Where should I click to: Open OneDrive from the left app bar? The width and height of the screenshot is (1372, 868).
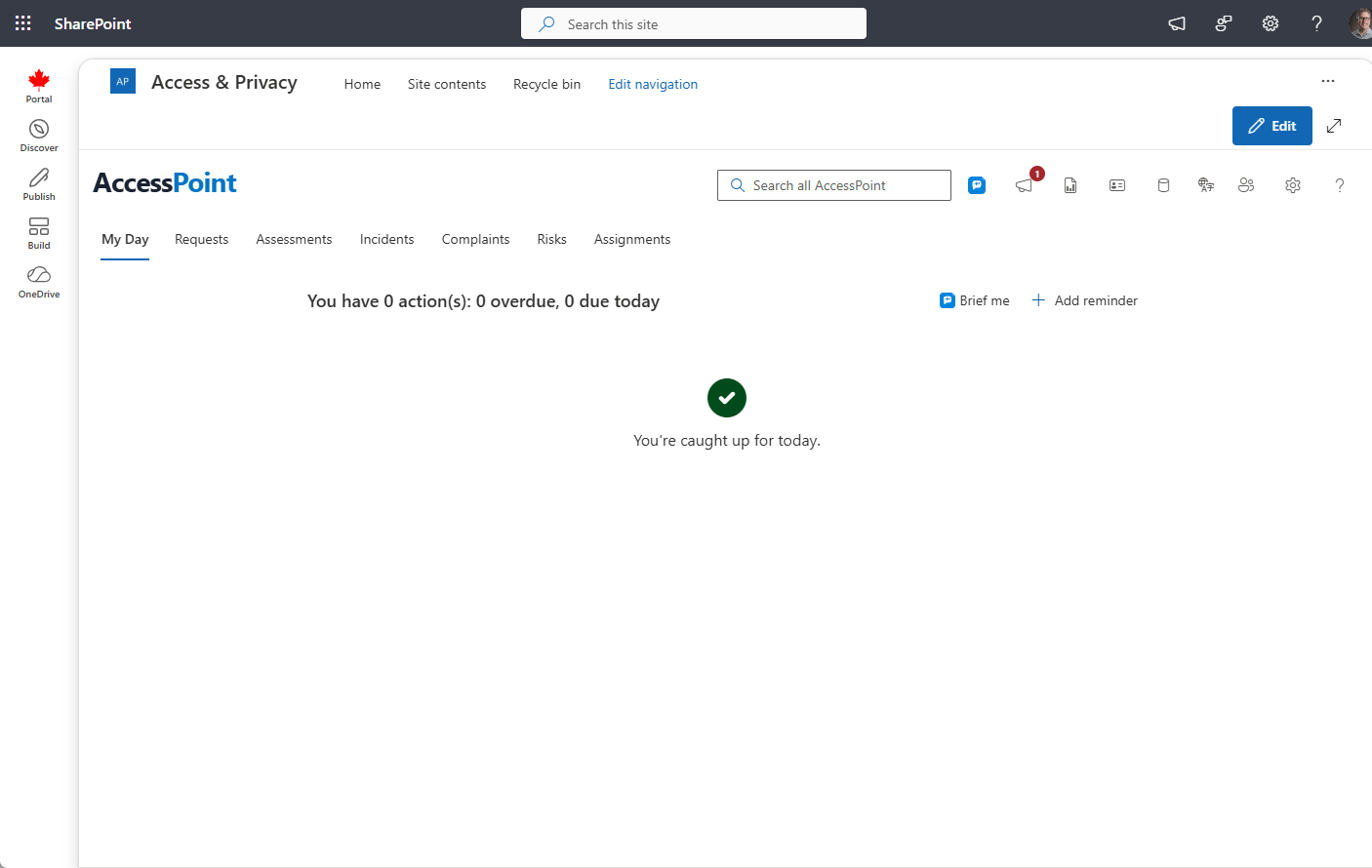[39, 282]
